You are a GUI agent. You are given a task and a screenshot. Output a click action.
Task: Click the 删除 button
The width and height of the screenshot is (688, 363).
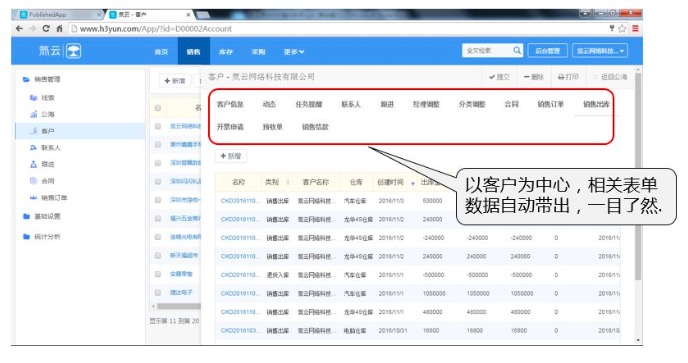pos(534,77)
